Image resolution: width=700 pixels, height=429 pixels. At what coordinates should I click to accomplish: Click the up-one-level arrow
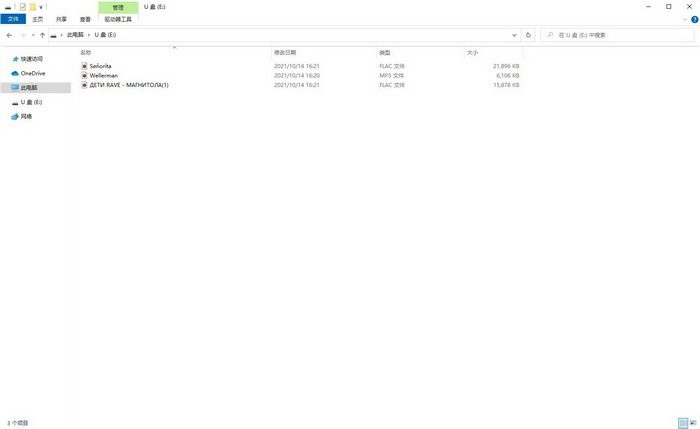[x=42, y=35]
